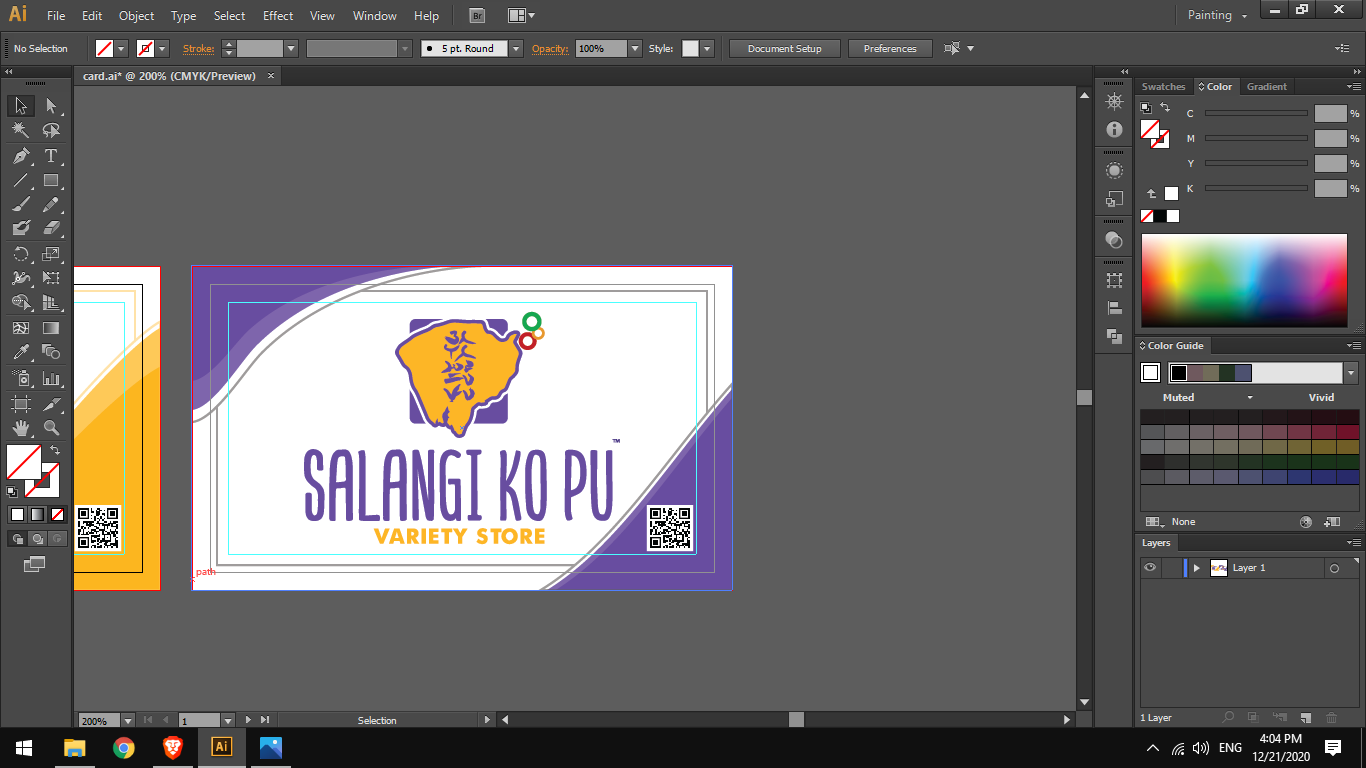Select the Lasso tool
The image size is (1366, 768).
[51, 131]
